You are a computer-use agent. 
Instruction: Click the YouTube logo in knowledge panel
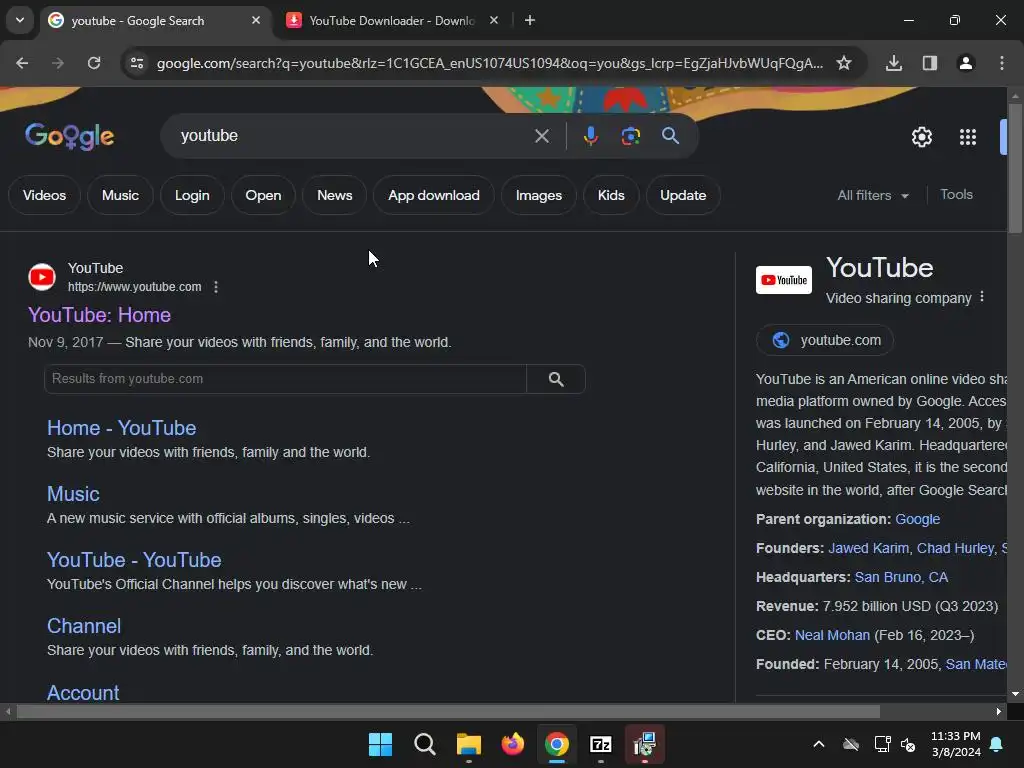tap(784, 280)
